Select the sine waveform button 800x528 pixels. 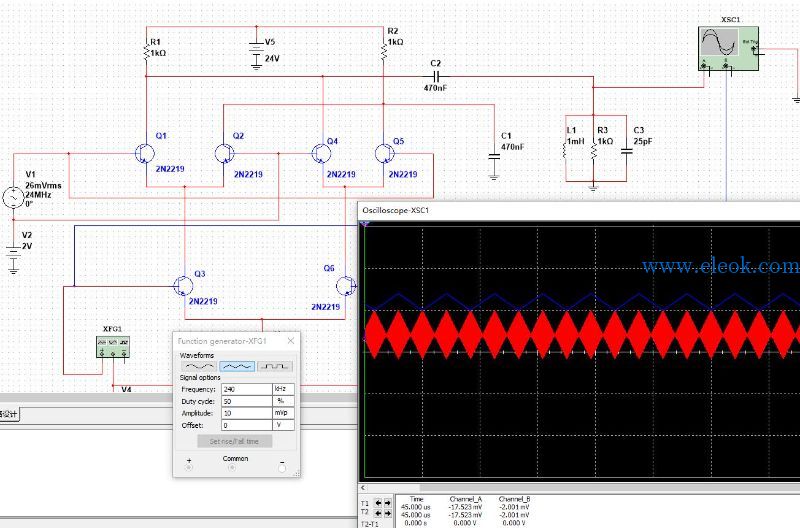(x=198, y=366)
